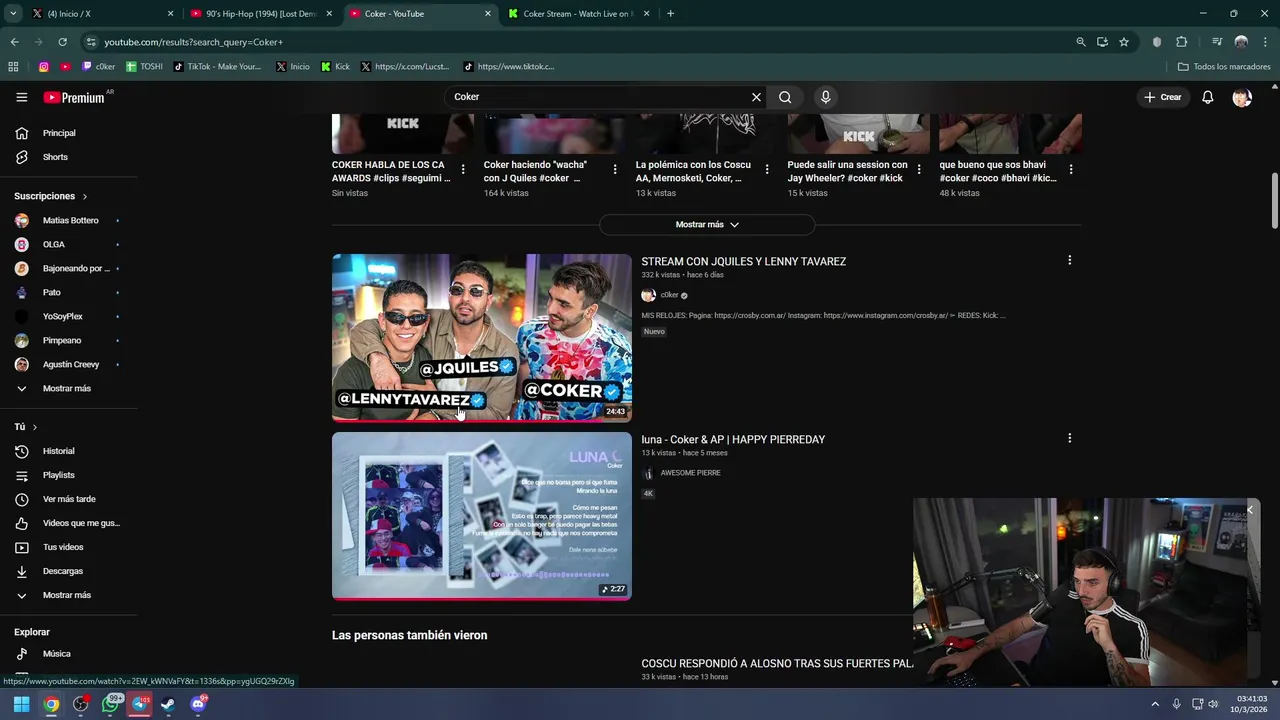Open options for Puede salir una session short
The image size is (1280, 720).
(919, 170)
